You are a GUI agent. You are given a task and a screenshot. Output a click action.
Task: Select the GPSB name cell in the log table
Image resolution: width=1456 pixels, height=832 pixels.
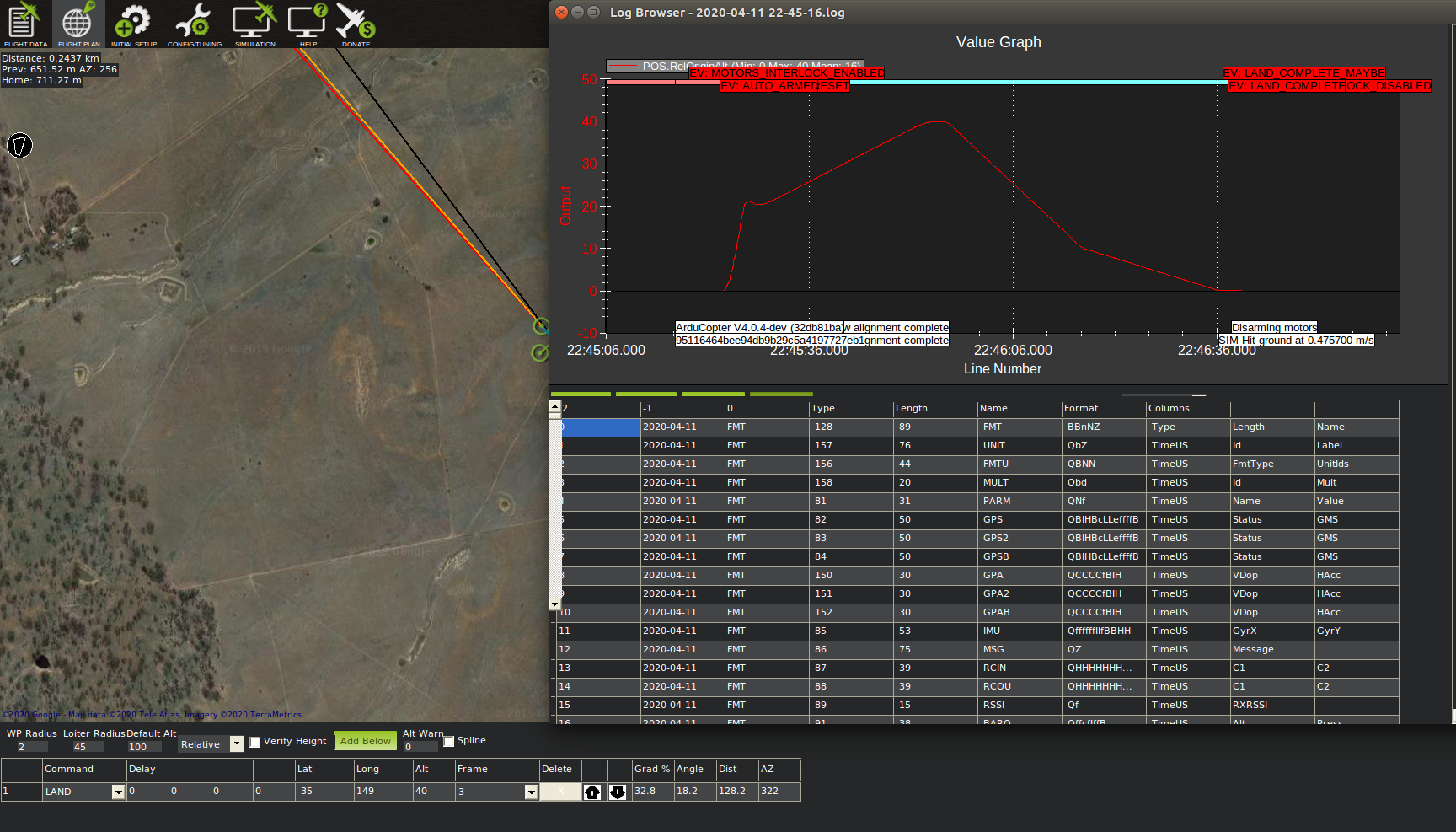coord(1020,557)
